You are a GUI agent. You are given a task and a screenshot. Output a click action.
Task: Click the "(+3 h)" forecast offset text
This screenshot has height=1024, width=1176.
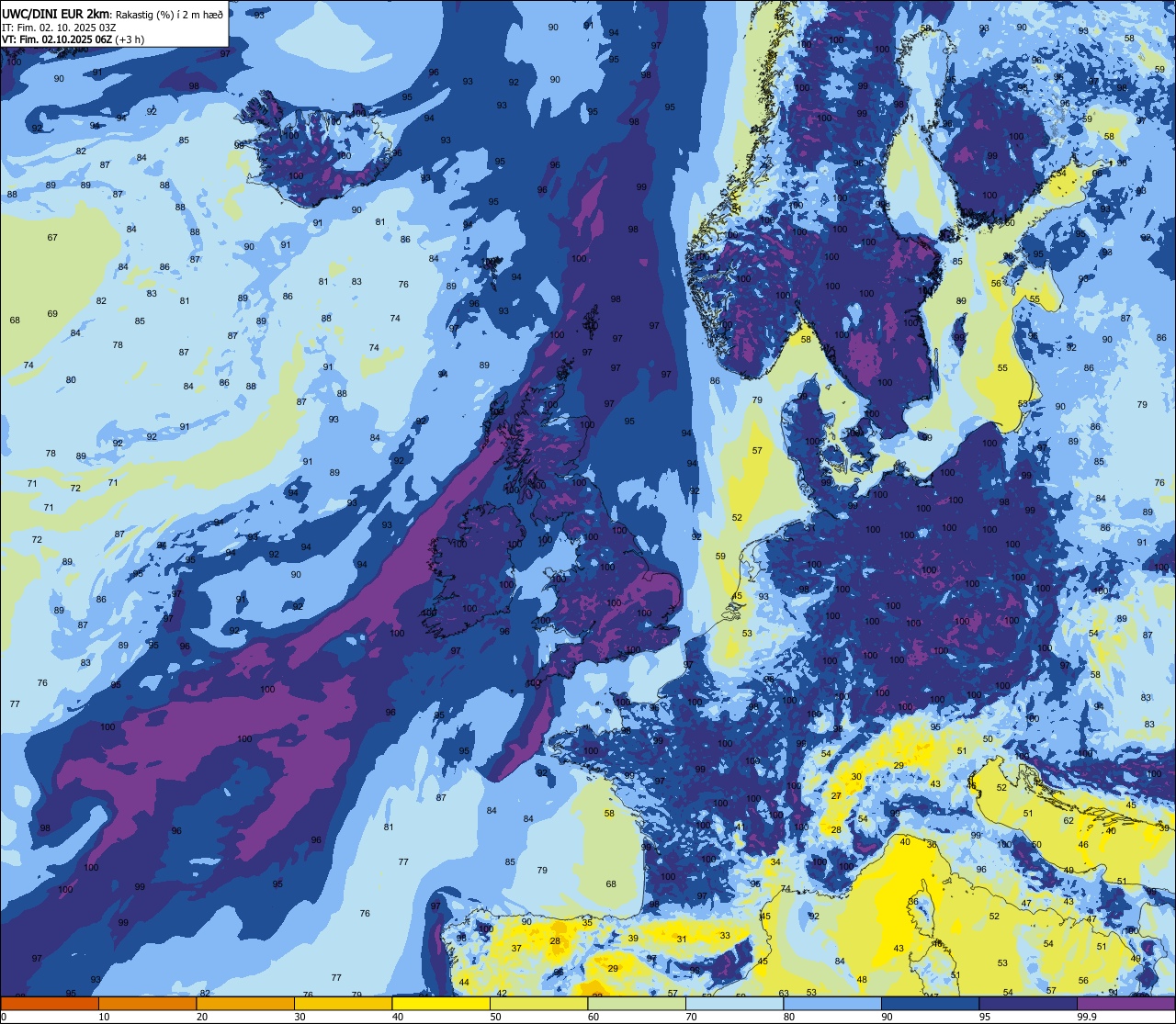point(130,39)
